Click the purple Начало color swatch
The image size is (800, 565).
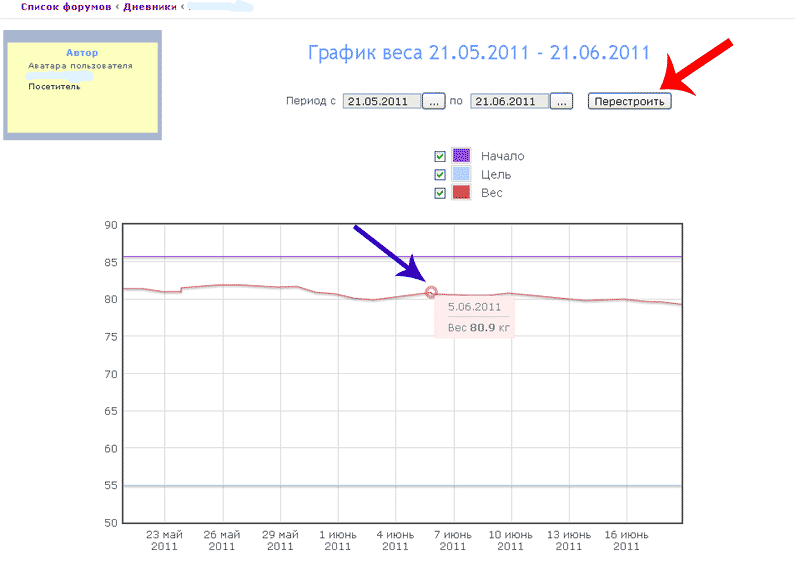(x=461, y=156)
